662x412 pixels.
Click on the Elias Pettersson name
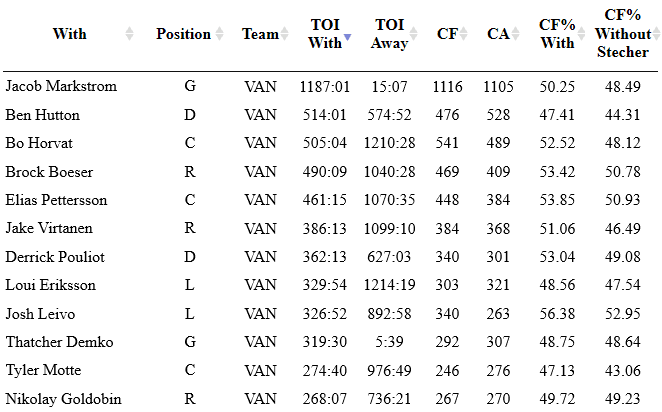[x=56, y=200]
